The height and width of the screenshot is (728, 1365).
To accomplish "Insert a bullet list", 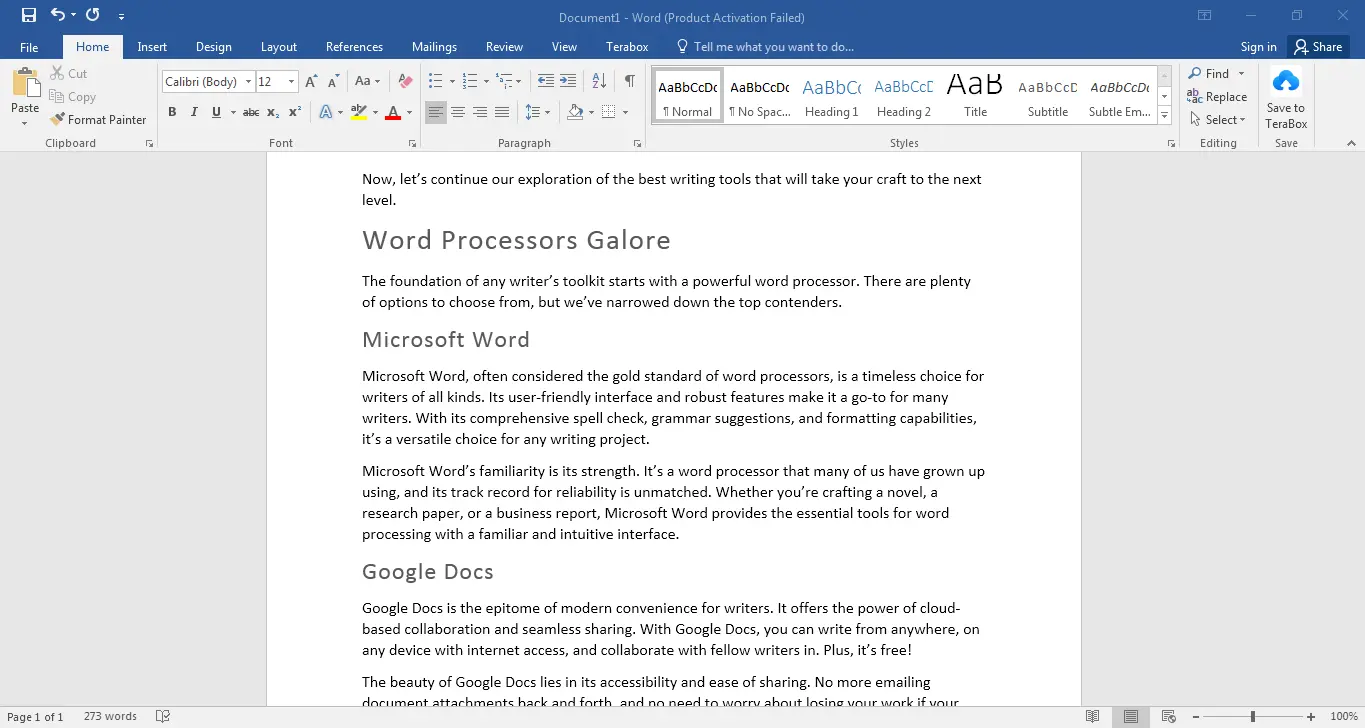I will 435,82.
